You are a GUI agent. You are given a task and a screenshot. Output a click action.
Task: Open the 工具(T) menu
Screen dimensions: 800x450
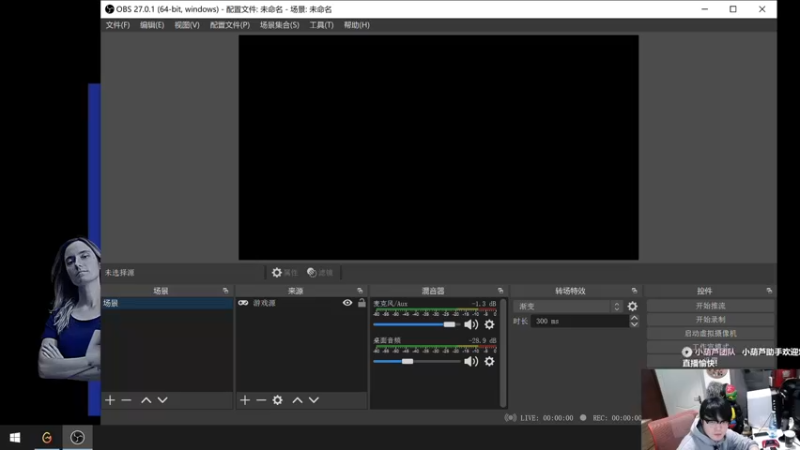pyautogui.click(x=321, y=25)
